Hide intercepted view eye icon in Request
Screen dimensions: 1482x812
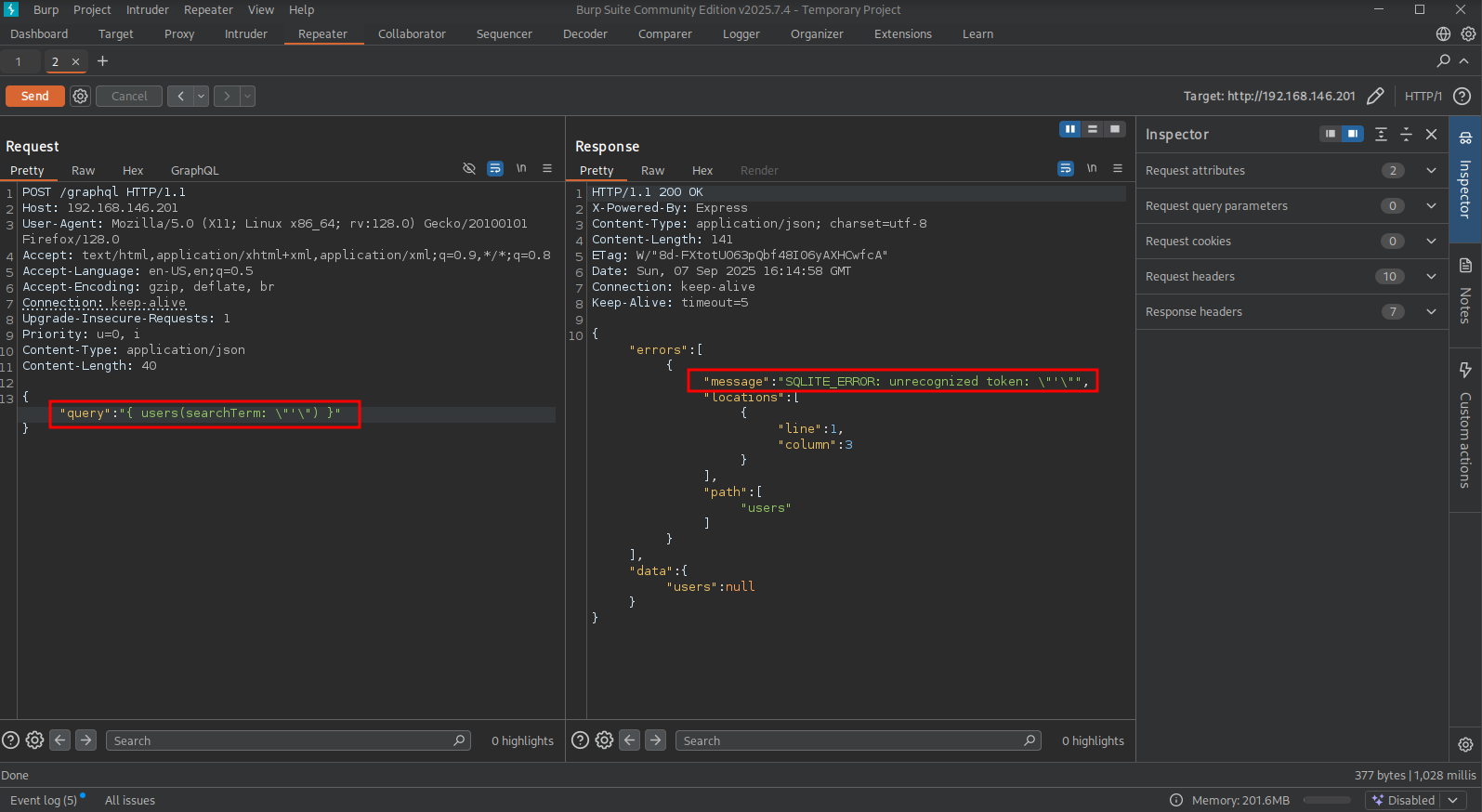coord(469,169)
